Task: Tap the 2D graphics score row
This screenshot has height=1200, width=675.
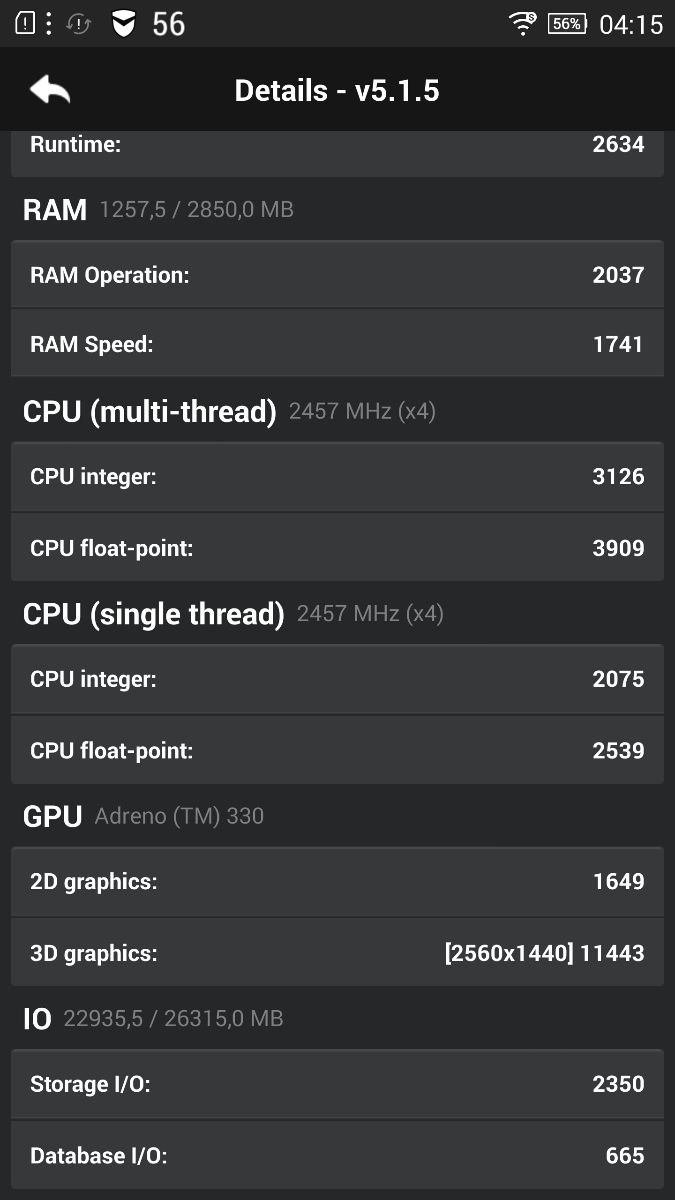Action: 337,882
